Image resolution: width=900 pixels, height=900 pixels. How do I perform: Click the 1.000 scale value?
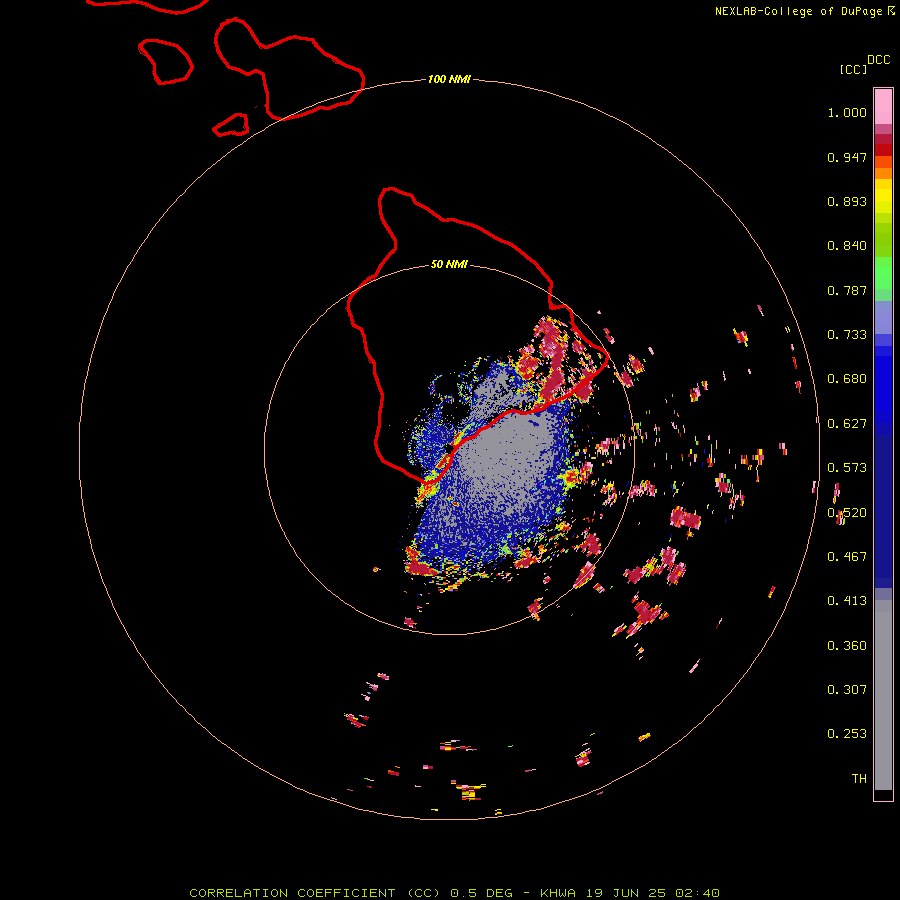[x=847, y=112]
